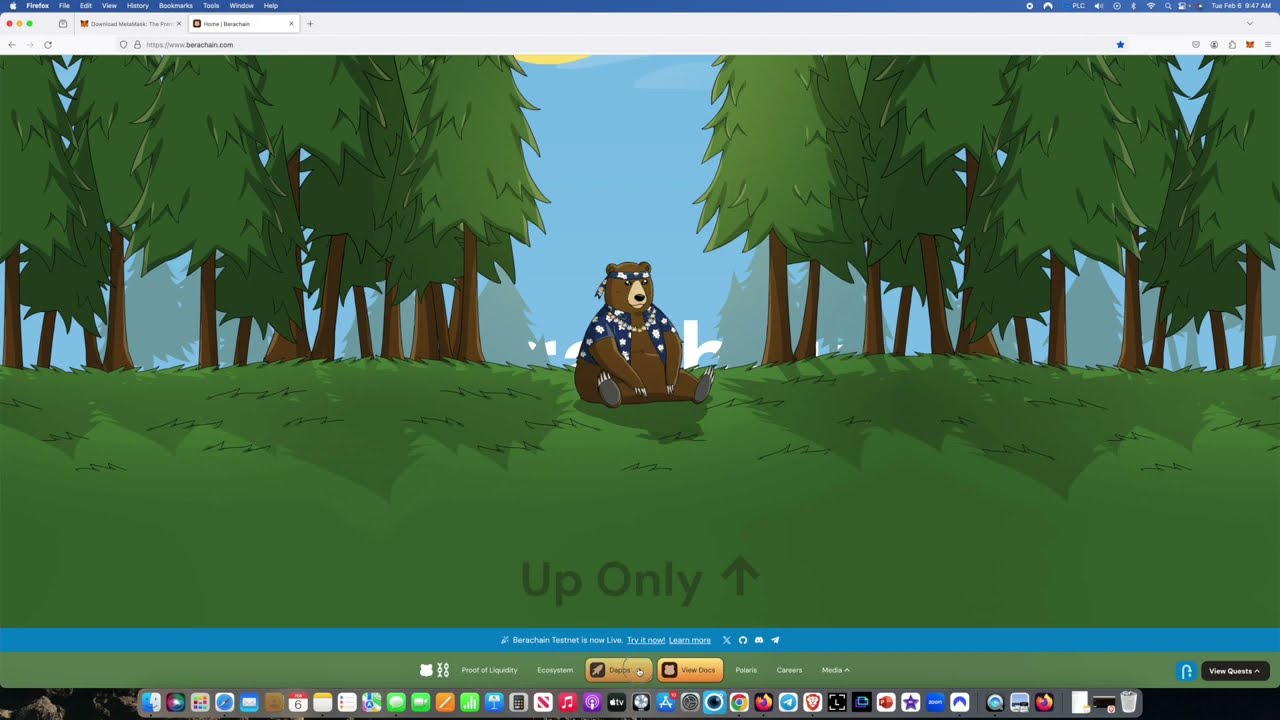Open Telegram app in the dock
1280x720 pixels.
[788, 703]
